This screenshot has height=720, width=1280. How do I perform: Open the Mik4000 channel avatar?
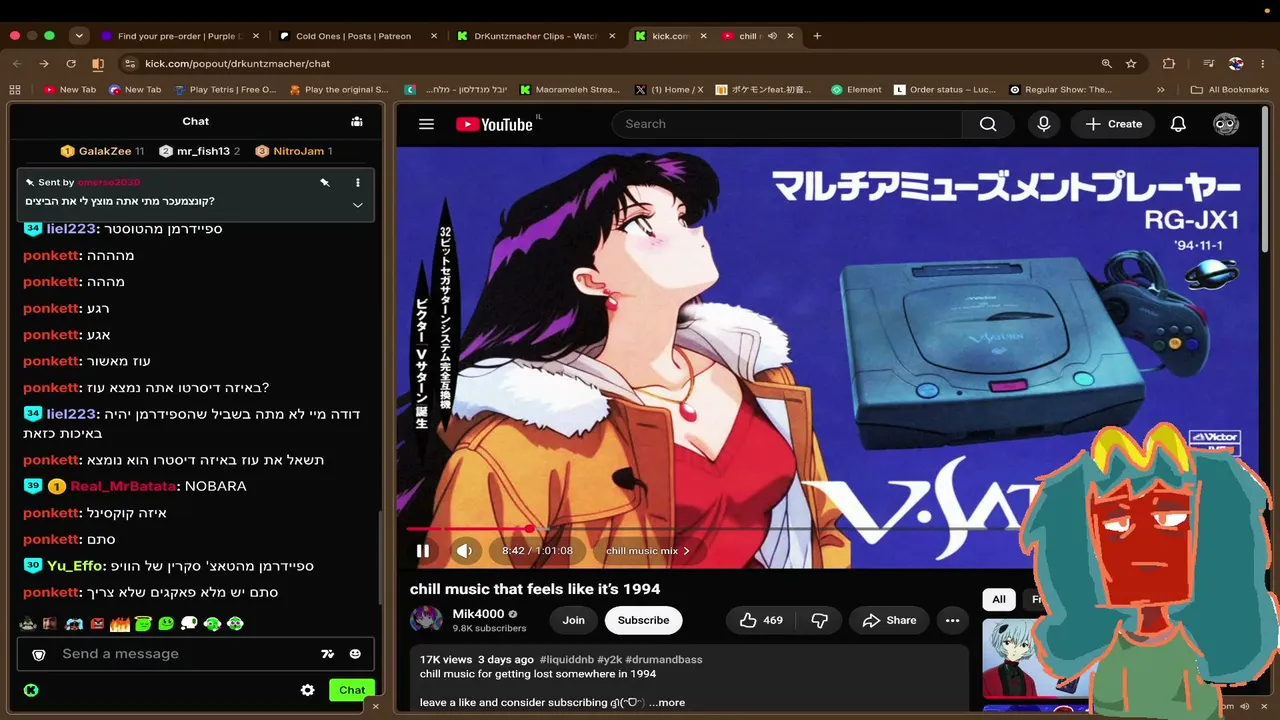[x=426, y=620]
